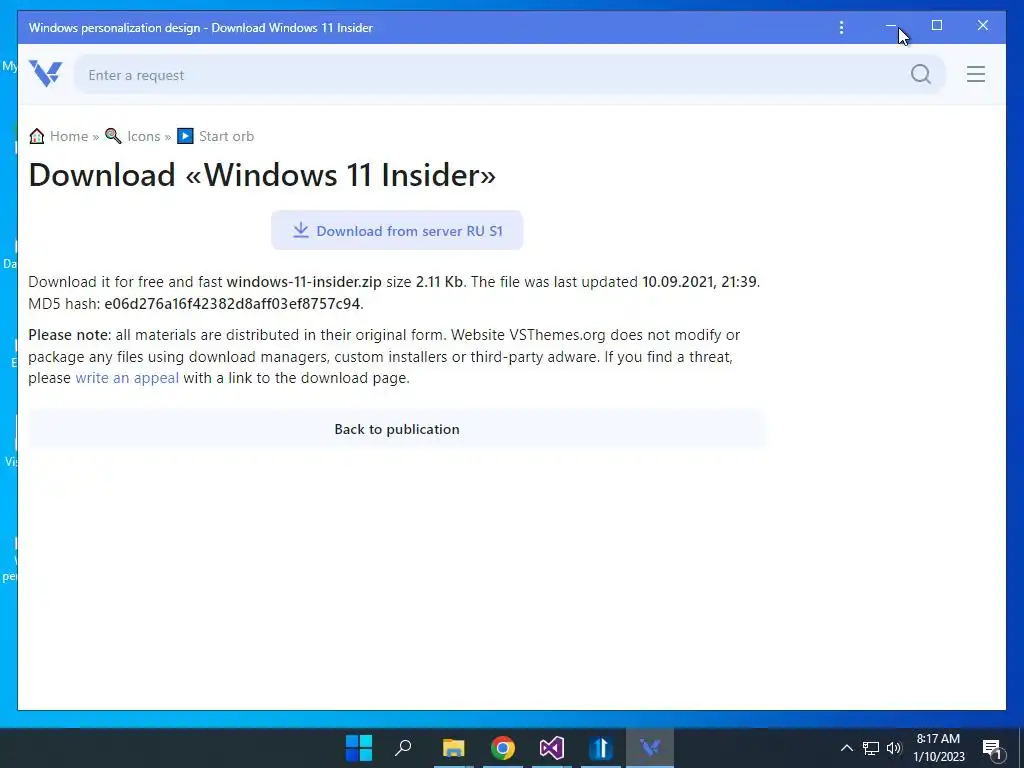Open the blue app icon beside Visual Studio
The height and width of the screenshot is (768, 1024).
tap(600, 748)
